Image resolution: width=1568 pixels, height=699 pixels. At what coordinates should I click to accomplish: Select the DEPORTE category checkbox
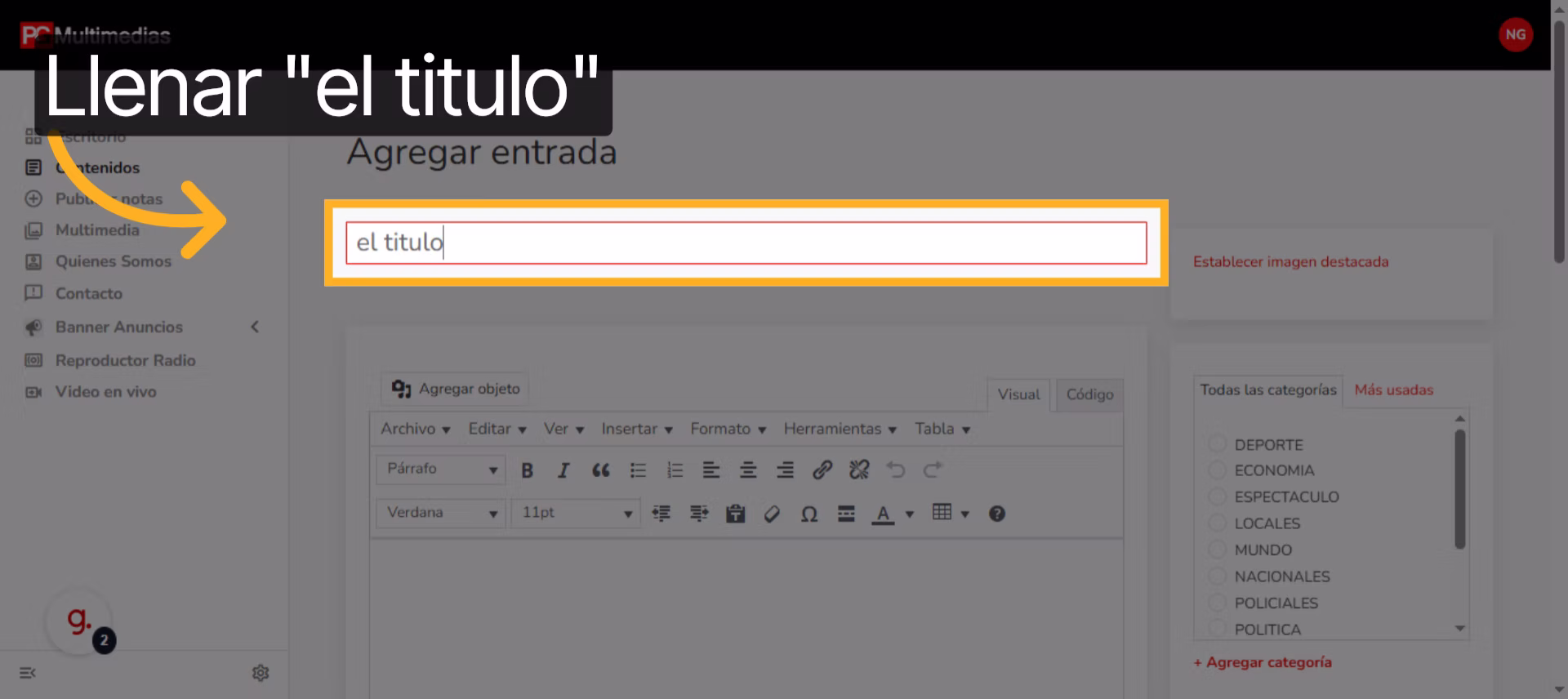click(x=1217, y=444)
